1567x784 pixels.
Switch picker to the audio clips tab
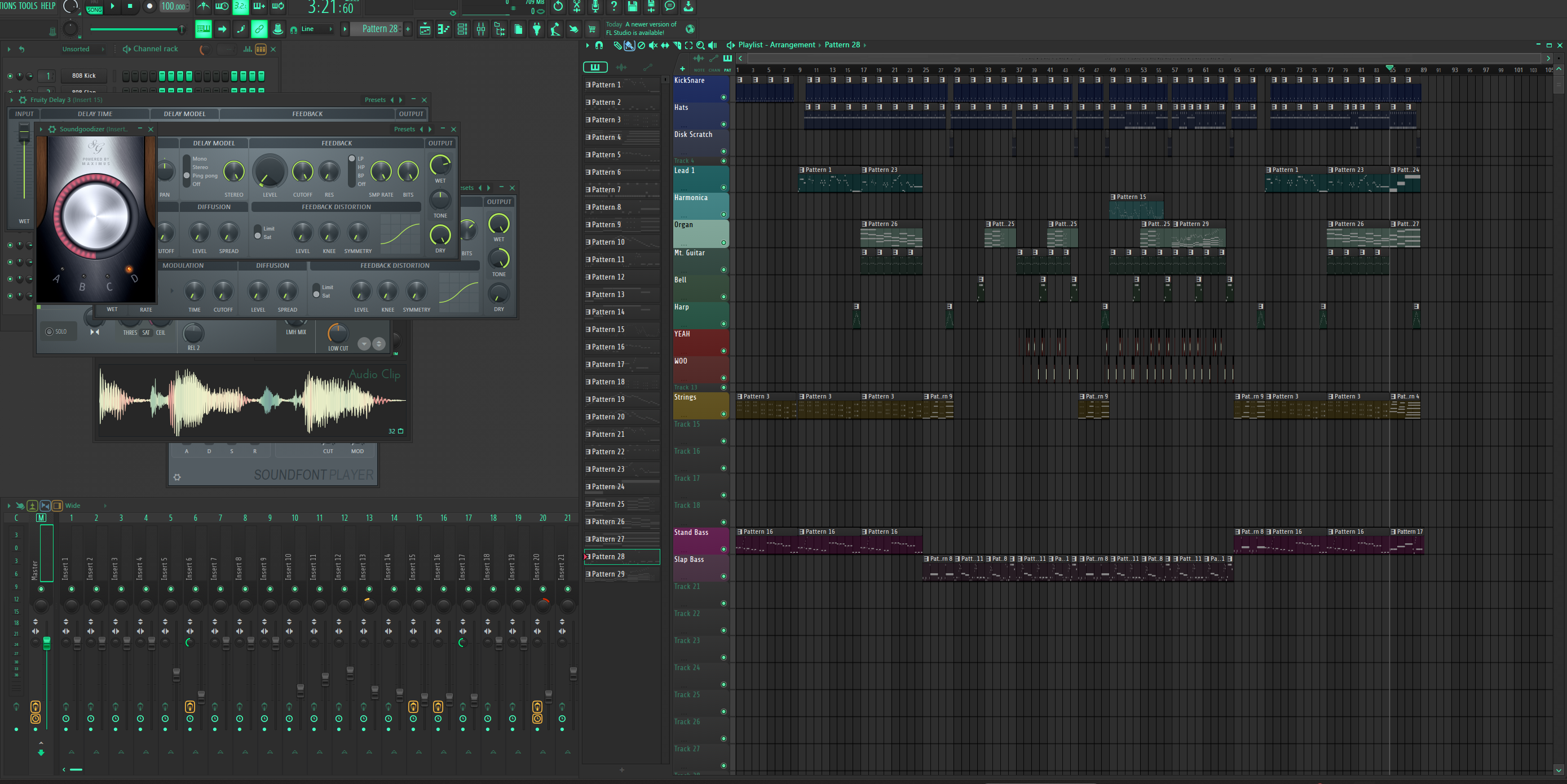point(621,67)
